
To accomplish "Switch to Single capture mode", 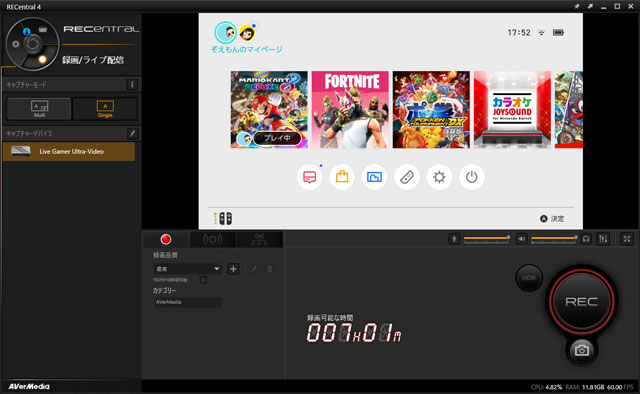I will (x=105, y=109).
